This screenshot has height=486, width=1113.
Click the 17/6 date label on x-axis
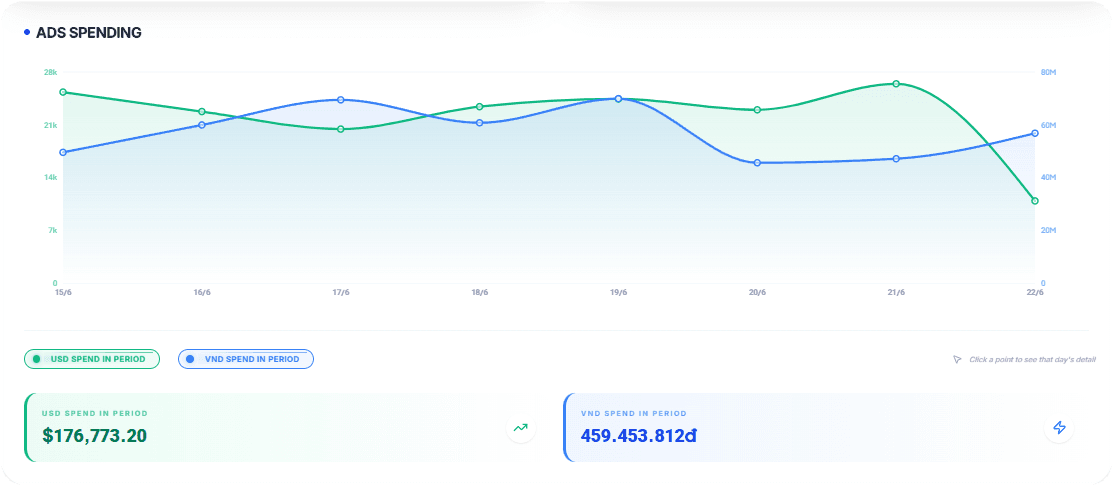(341, 292)
